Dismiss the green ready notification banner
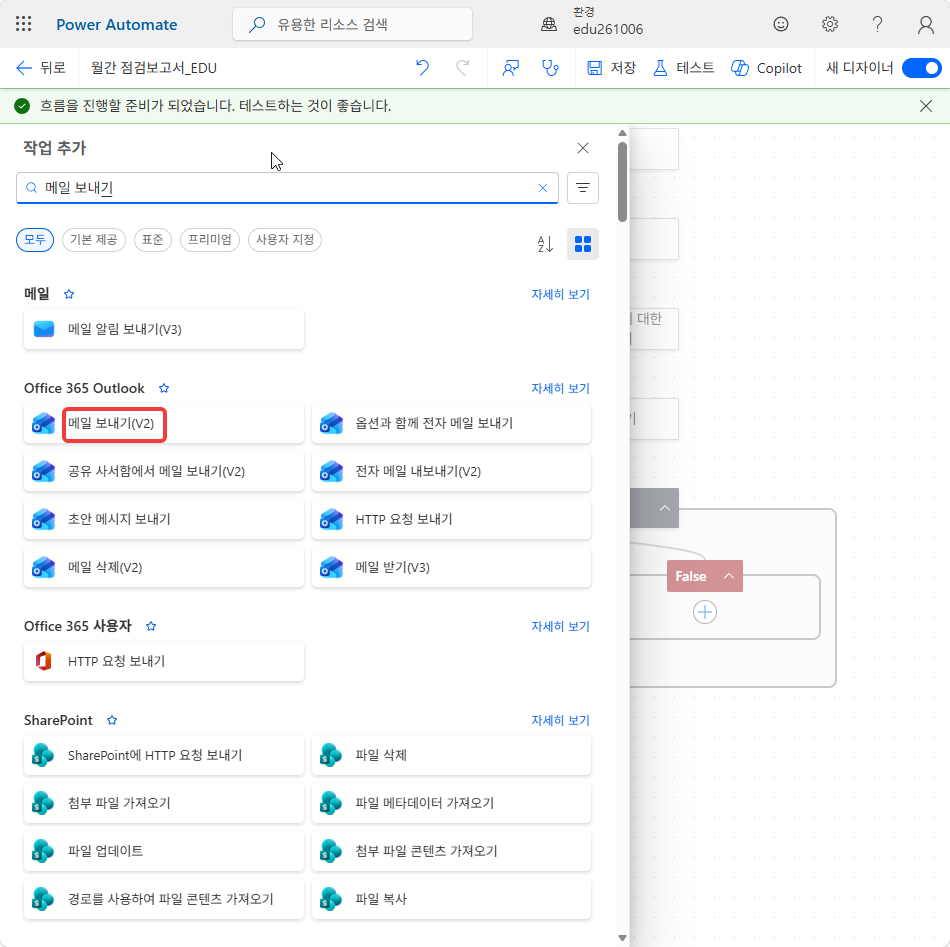 click(926, 106)
